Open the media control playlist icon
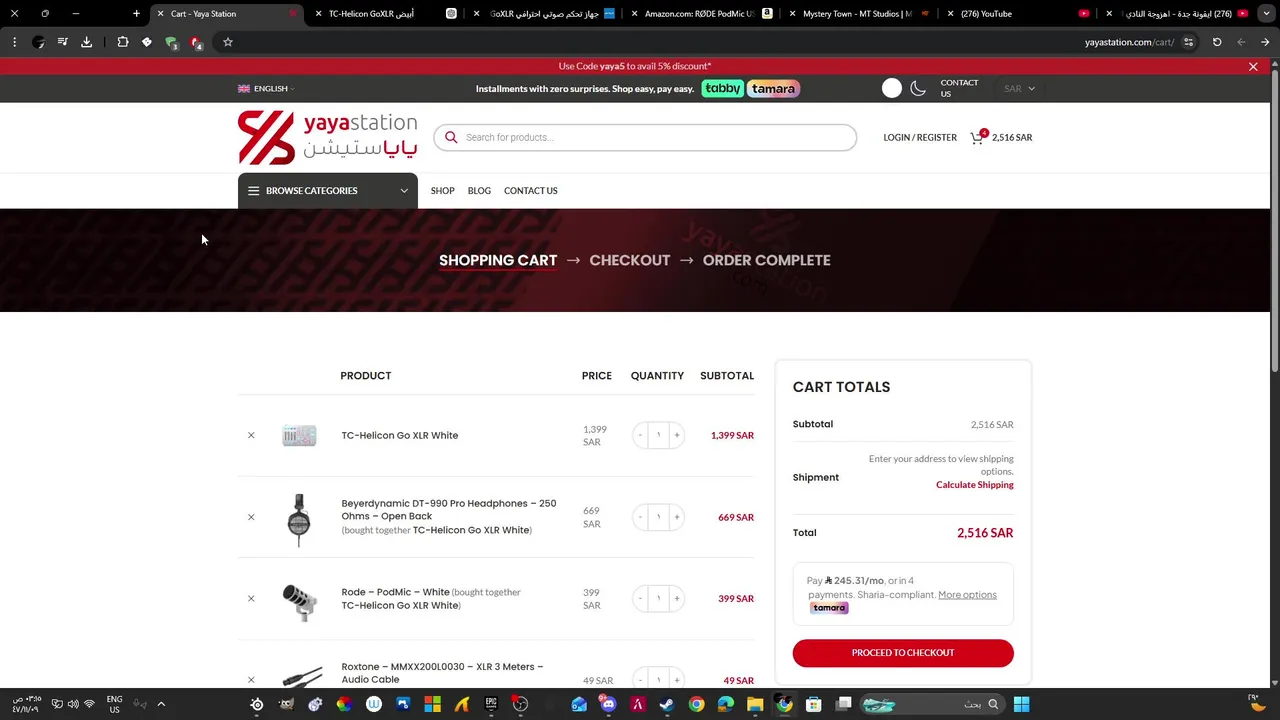 pyautogui.click(x=62, y=42)
